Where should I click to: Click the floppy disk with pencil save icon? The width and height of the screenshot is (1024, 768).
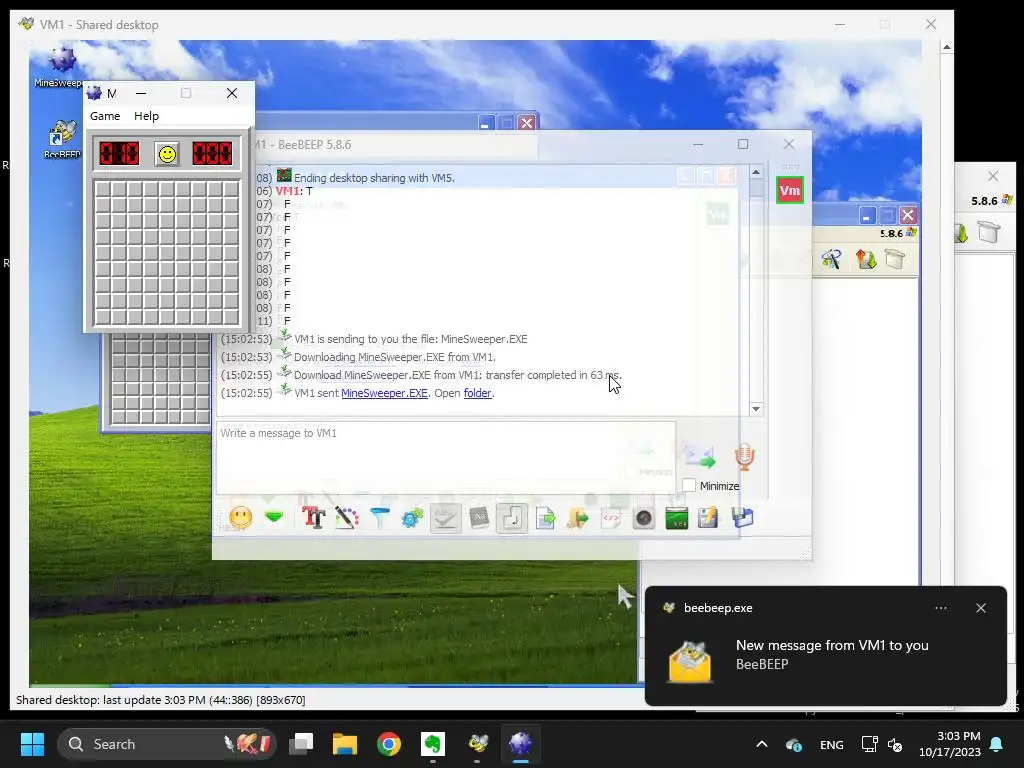(x=709, y=519)
